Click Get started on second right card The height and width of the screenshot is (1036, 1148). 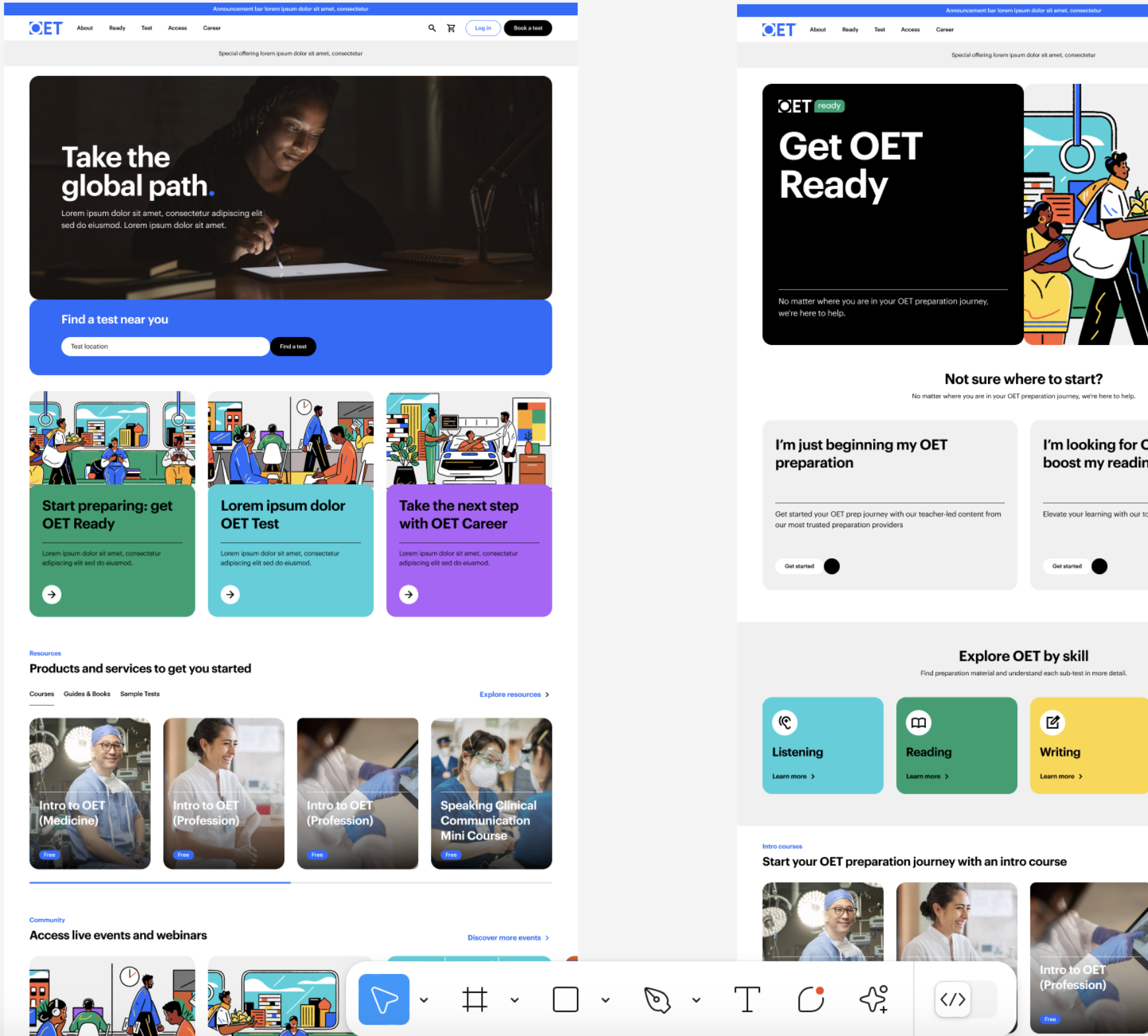[1067, 566]
